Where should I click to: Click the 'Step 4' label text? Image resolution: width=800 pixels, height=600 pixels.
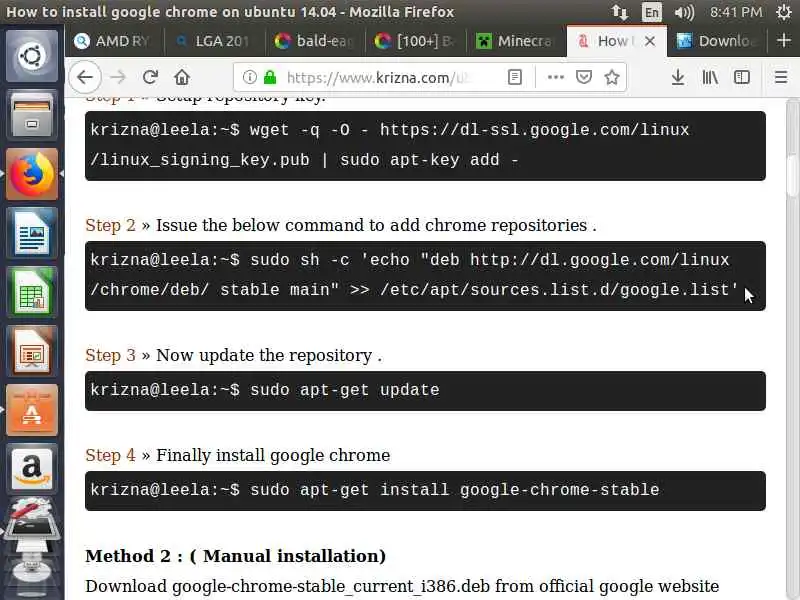110,455
